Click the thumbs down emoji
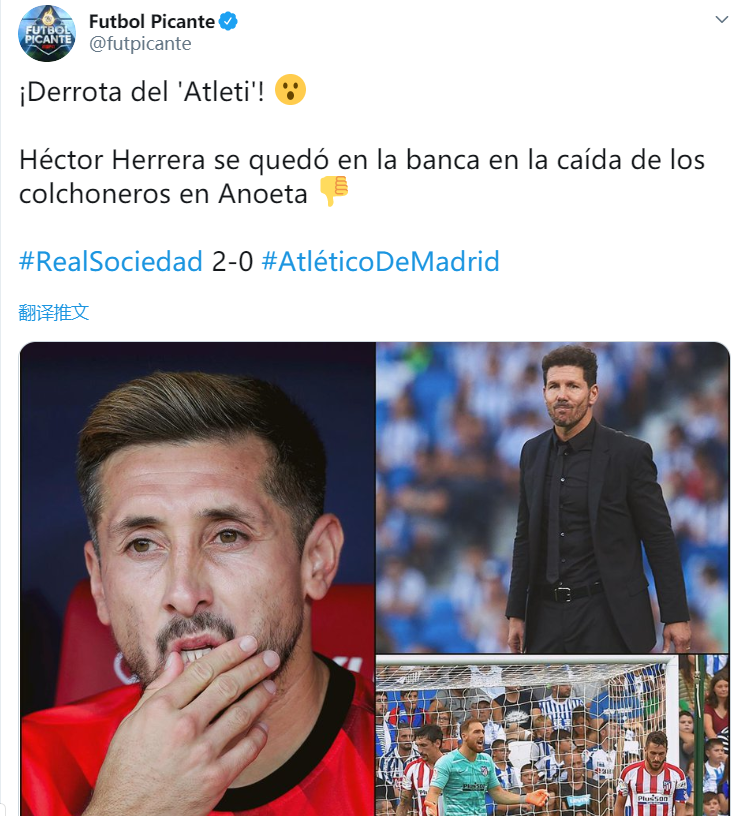Viewport: 744px width, 816px height. [333, 190]
